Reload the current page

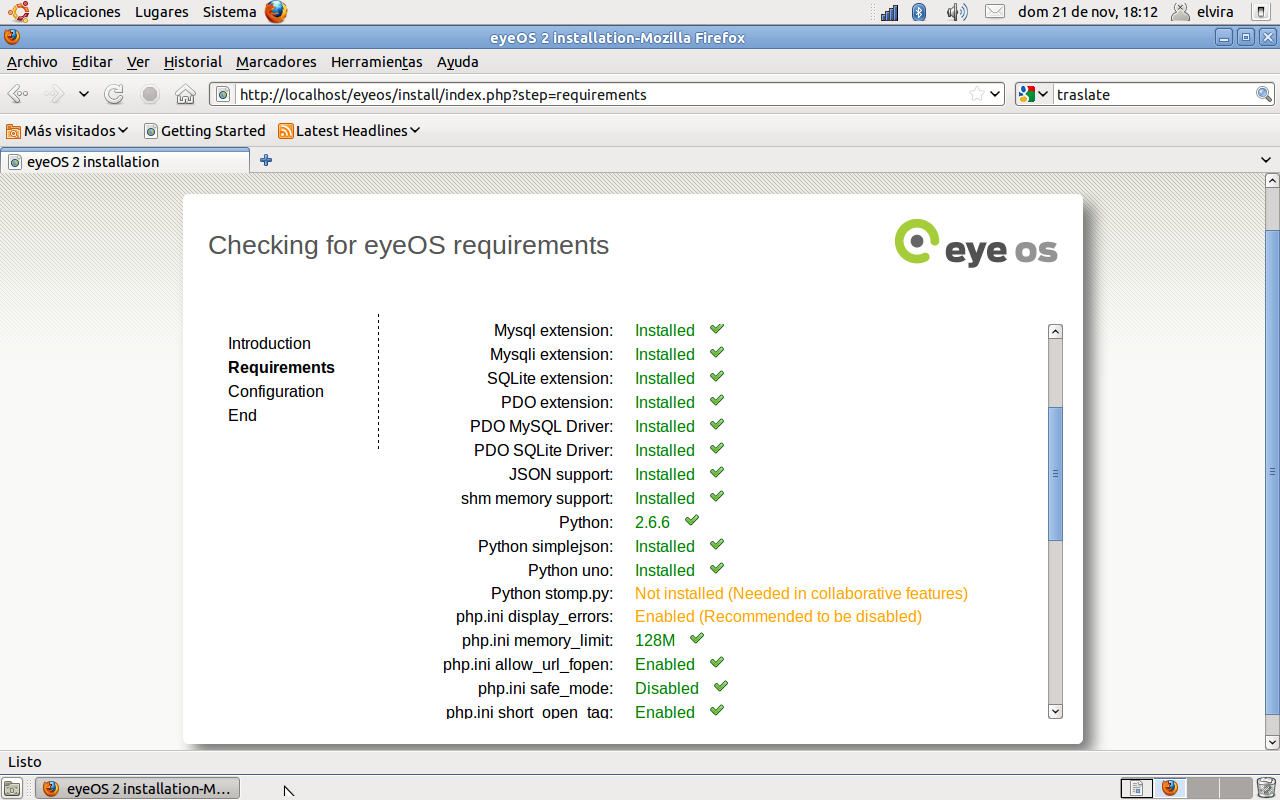(x=114, y=94)
